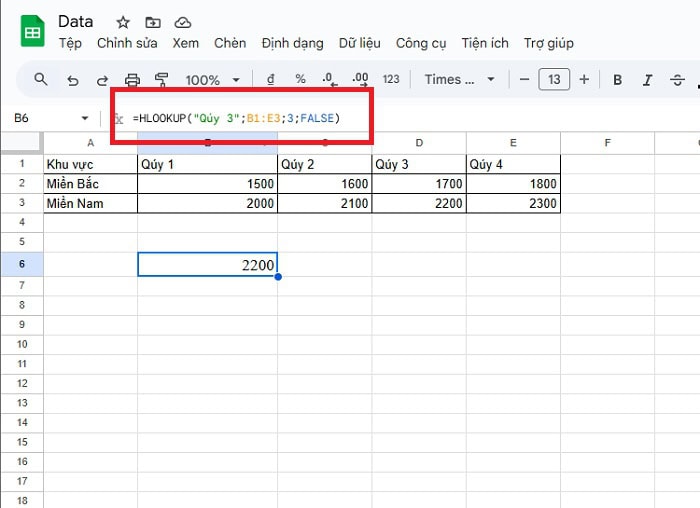Open the name box dropdown arrow
The width and height of the screenshot is (700, 508).
click(x=84, y=118)
